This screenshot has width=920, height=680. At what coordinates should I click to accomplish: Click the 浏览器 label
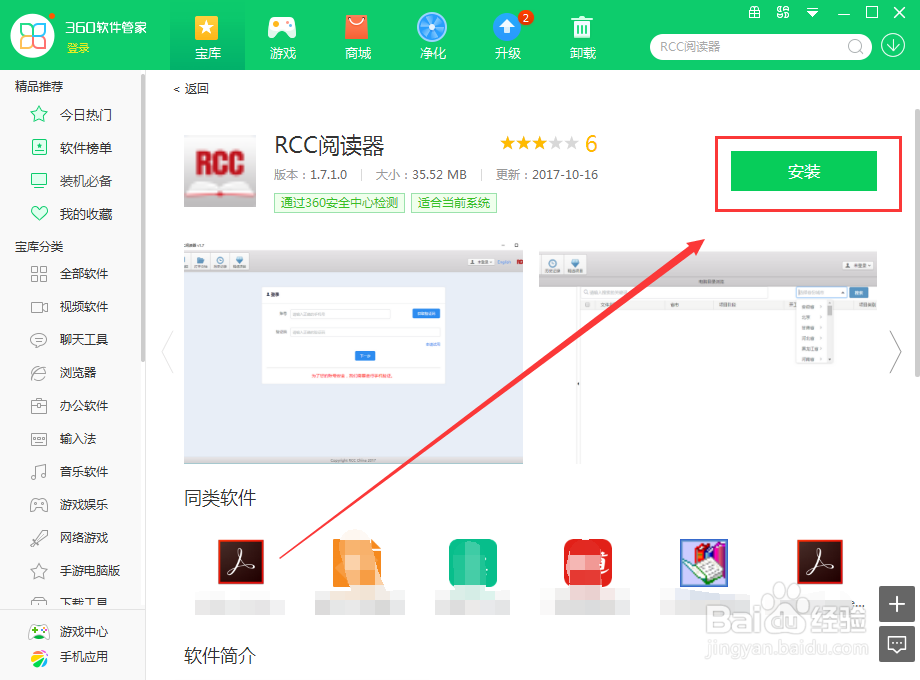tap(78, 373)
